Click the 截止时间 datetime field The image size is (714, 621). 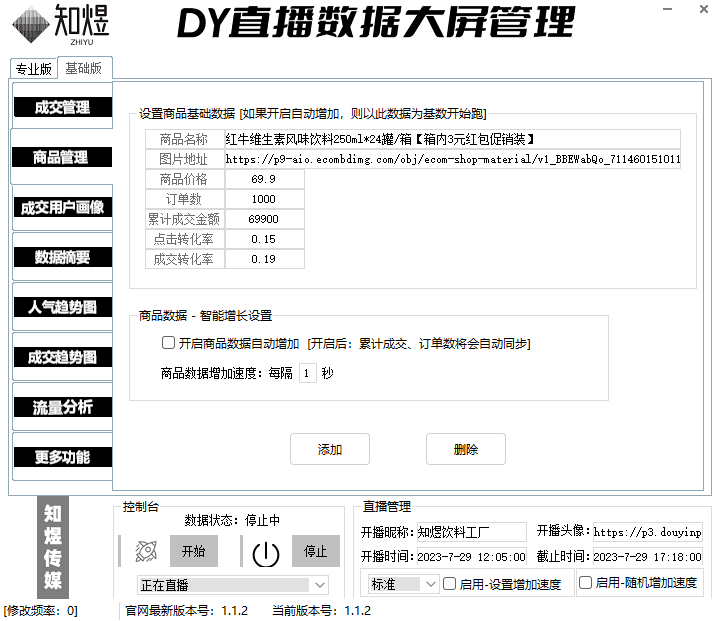pos(648,557)
